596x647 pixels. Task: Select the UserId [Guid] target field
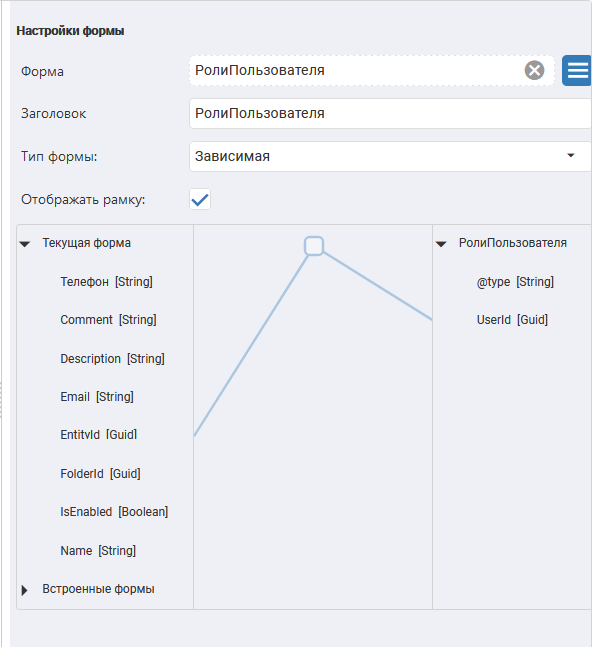point(512,320)
